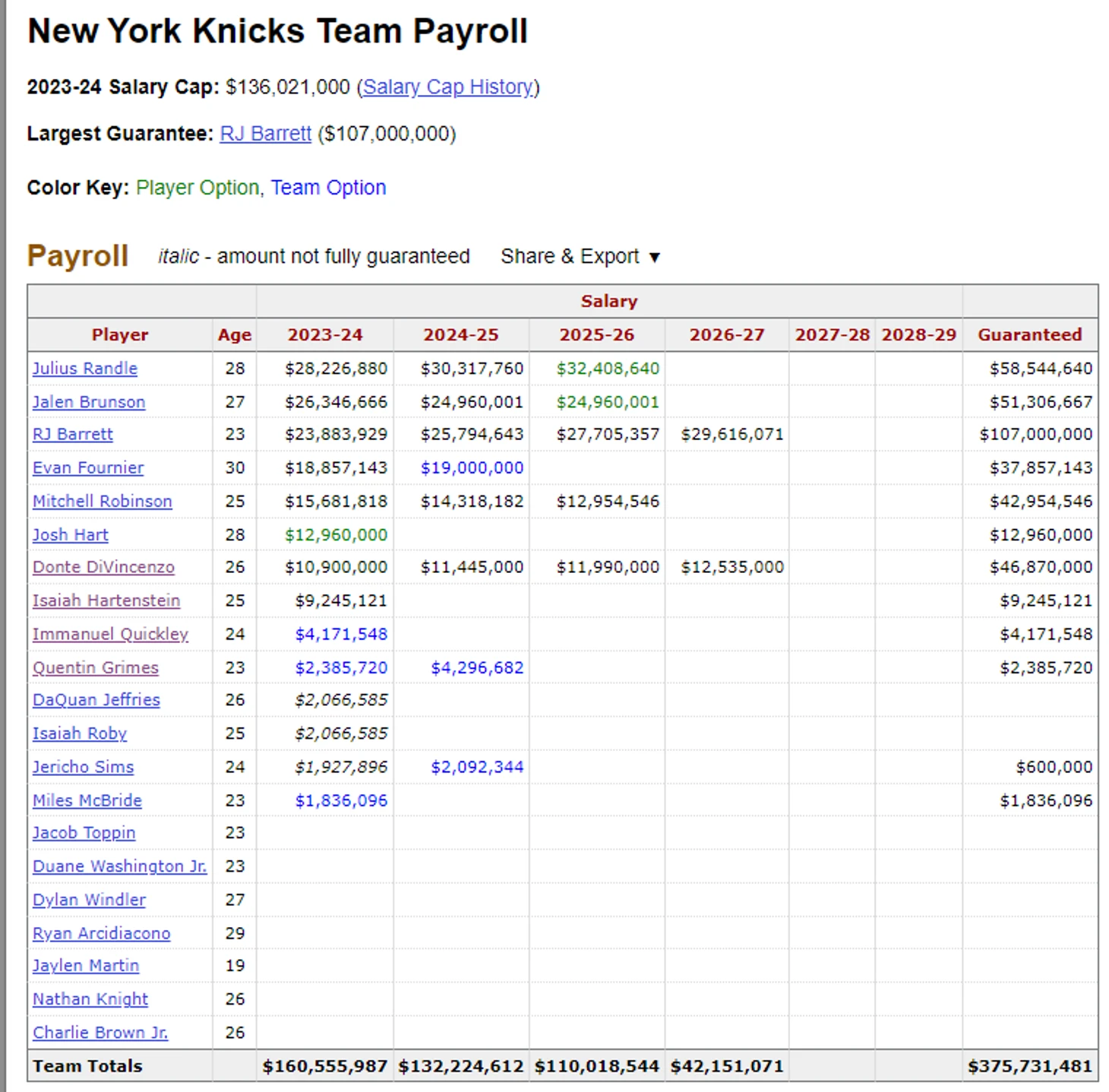The width and height of the screenshot is (1109, 1092).
Task: Sort table by Player column header
Action: 120,335
